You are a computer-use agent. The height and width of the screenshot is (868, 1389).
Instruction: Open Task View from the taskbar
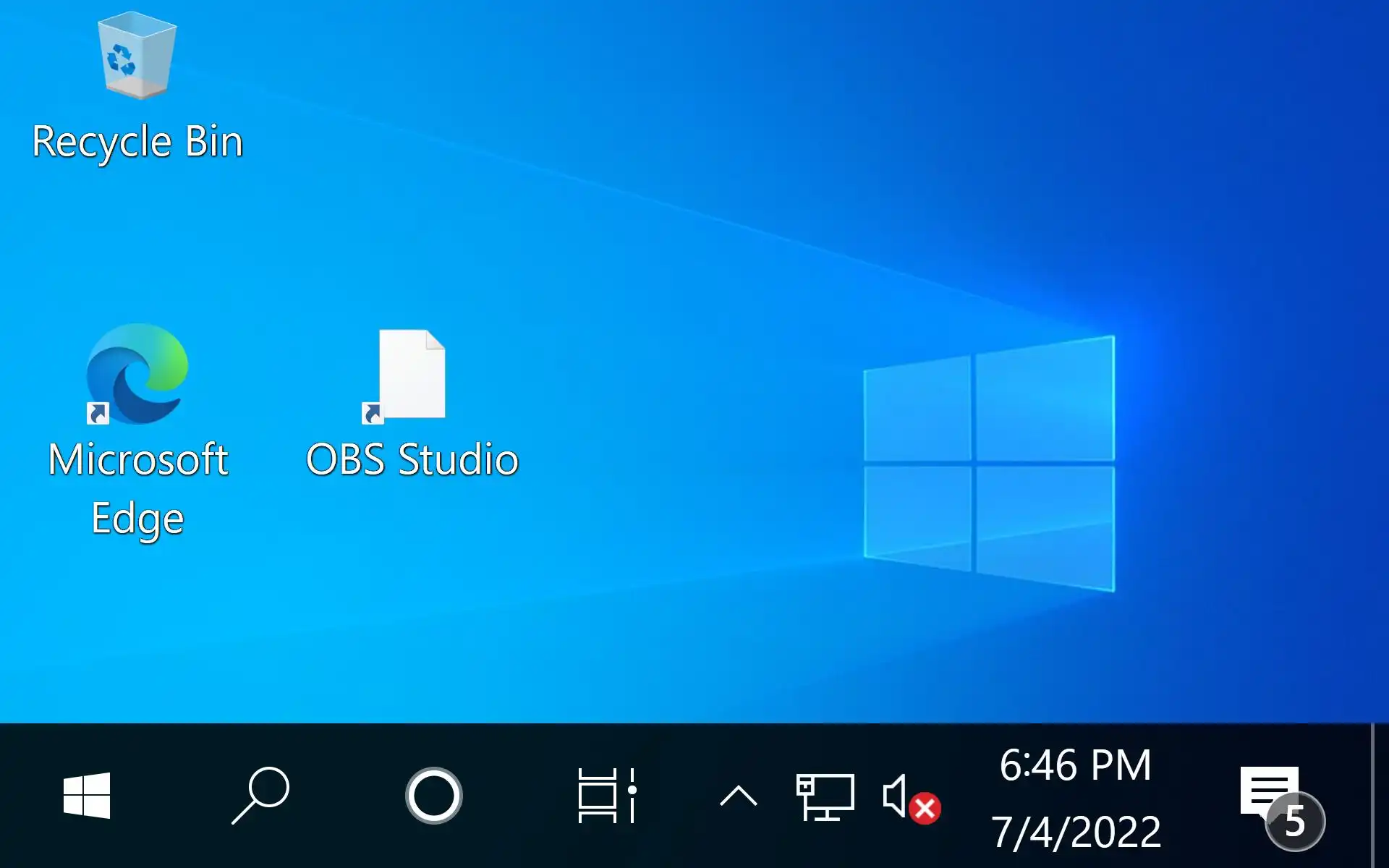[607, 796]
